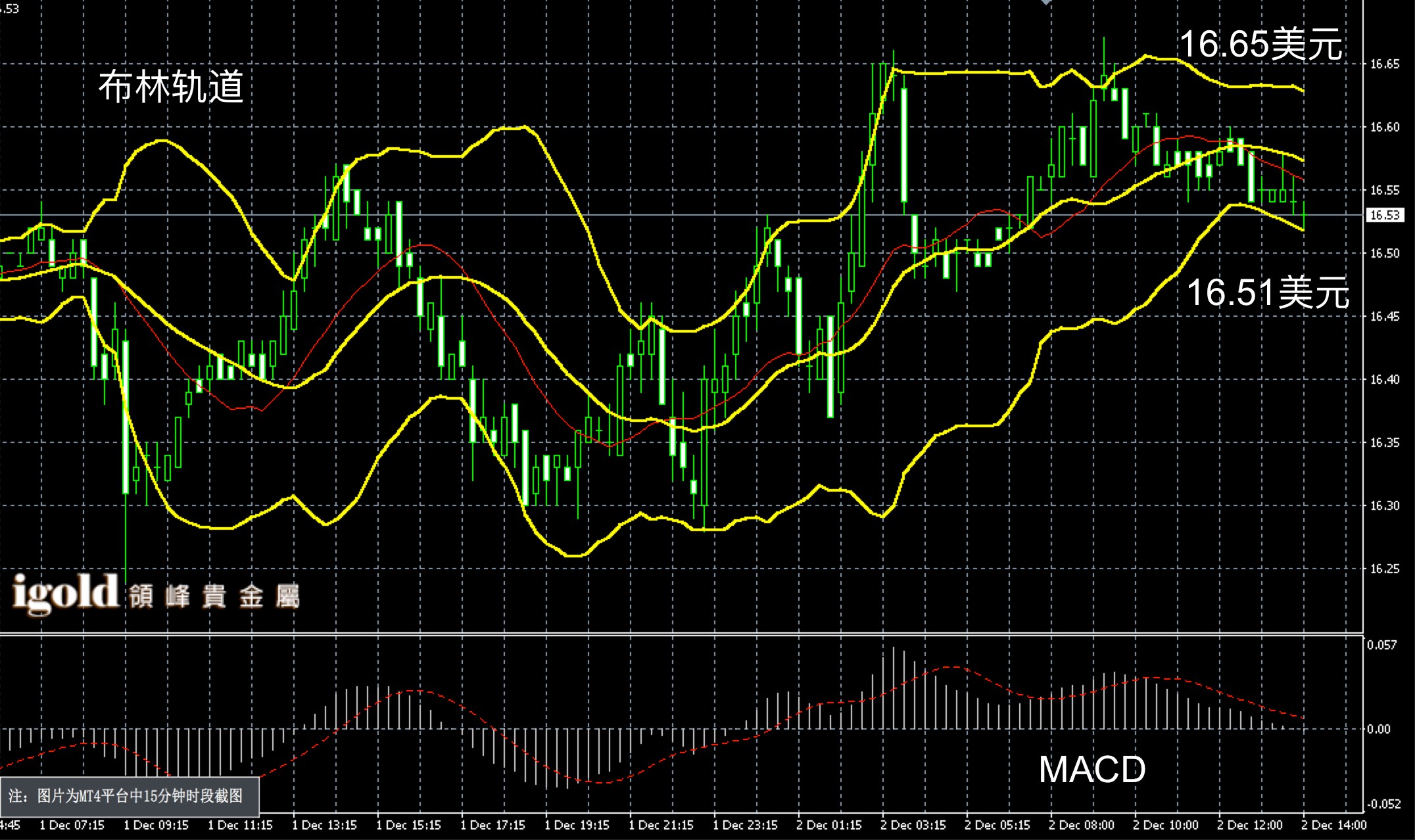Select the 16.51美元 annotation label

[1268, 292]
